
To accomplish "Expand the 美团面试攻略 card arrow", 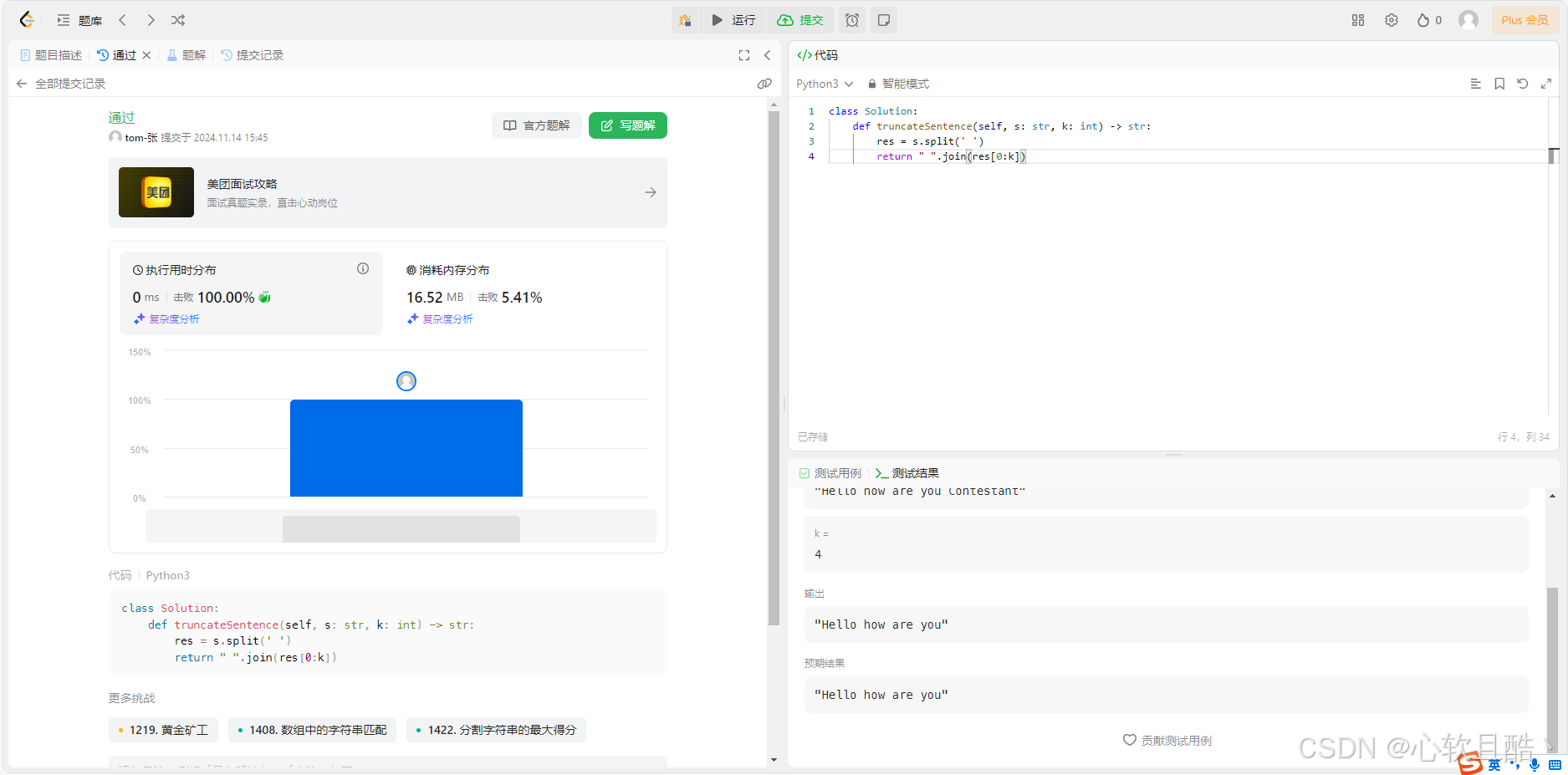I will coord(650,192).
